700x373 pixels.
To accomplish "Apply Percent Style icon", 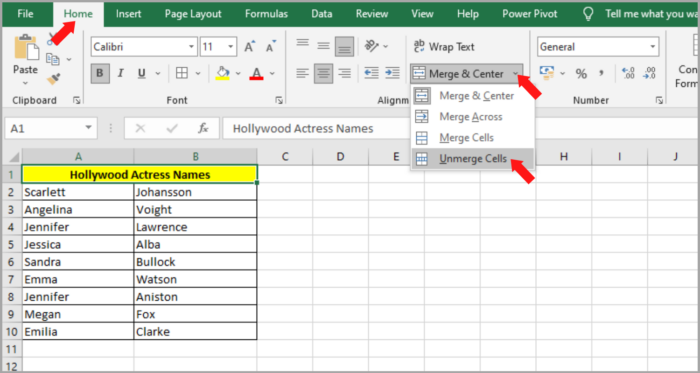I will (581, 74).
